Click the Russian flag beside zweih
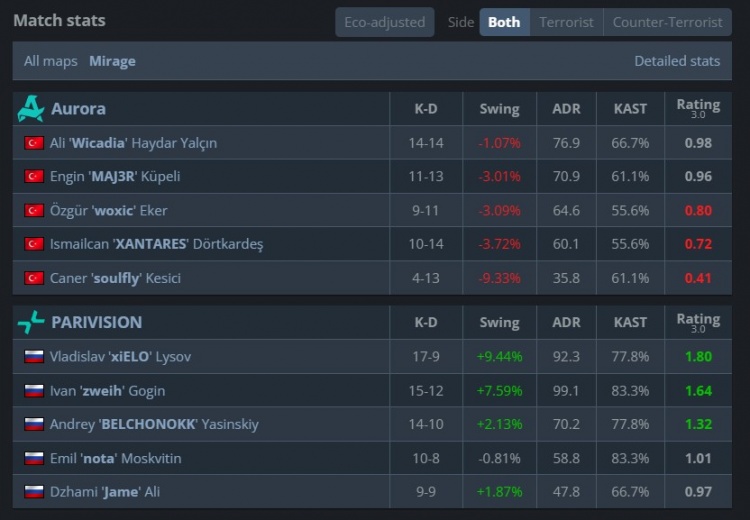The height and width of the screenshot is (520, 750). point(33,391)
